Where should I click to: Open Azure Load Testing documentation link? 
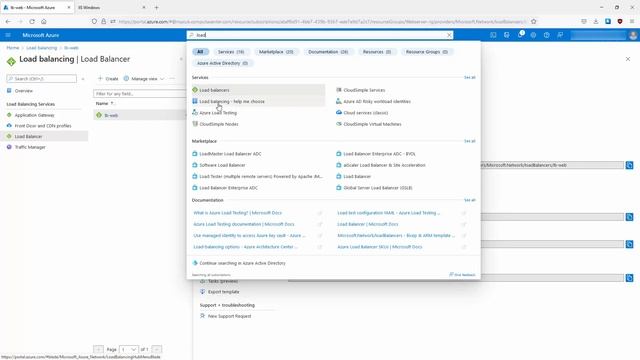244,224
